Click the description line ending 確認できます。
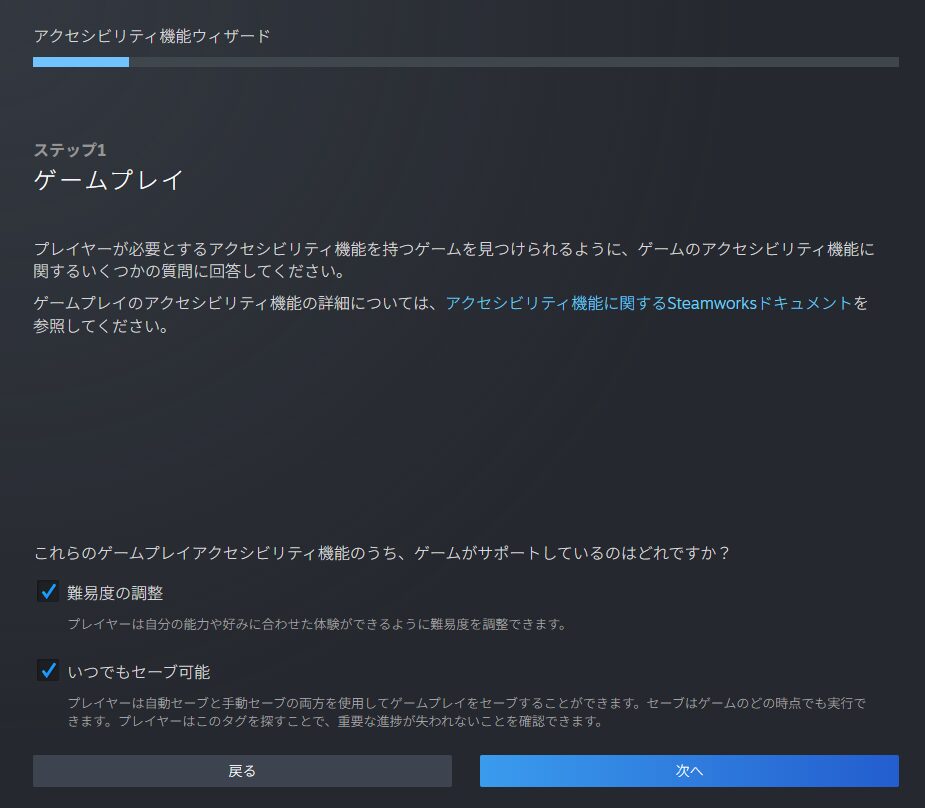925x808 pixels. pyautogui.click(x=335, y=721)
